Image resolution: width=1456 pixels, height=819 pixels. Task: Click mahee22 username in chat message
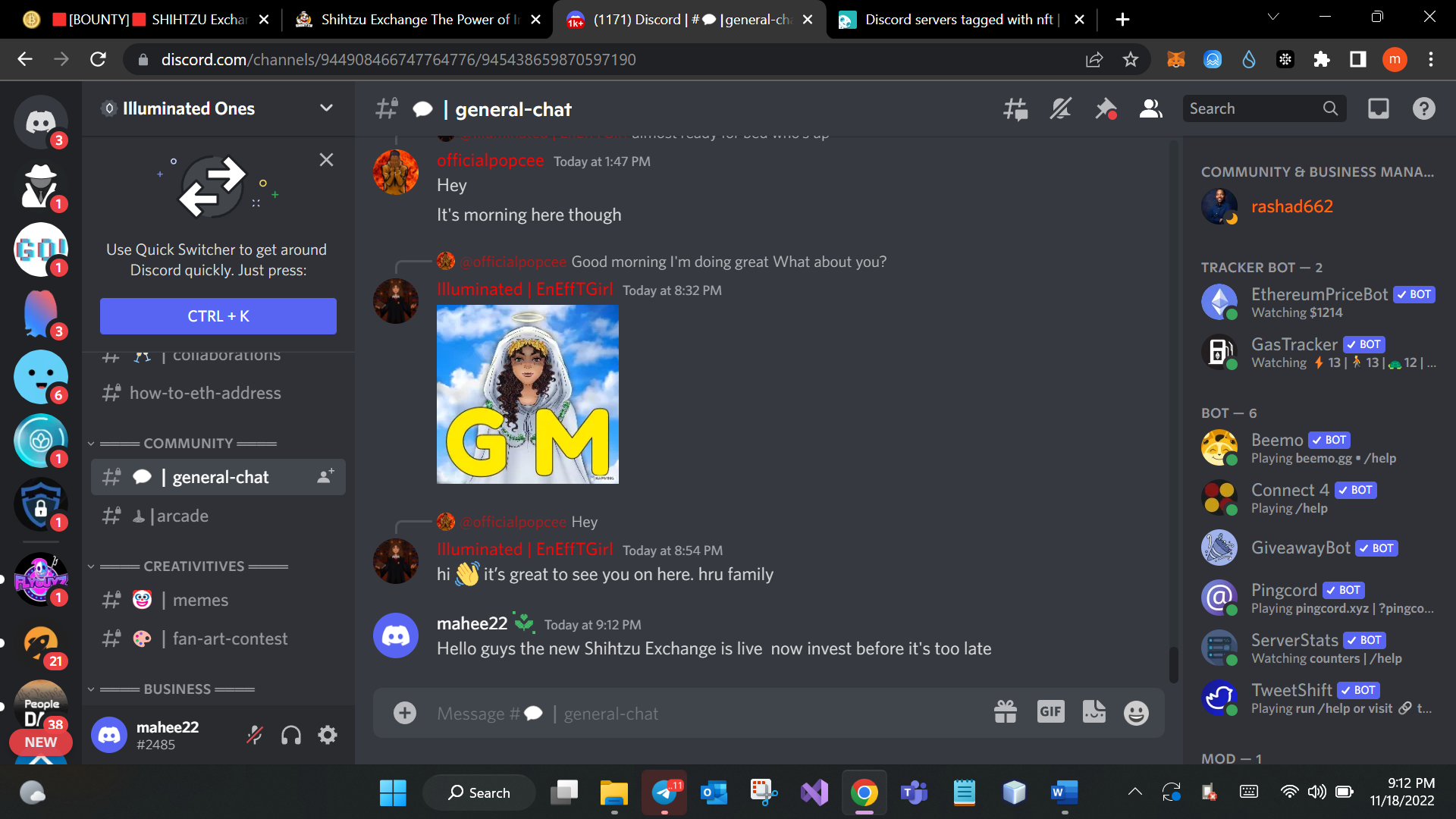point(472,623)
